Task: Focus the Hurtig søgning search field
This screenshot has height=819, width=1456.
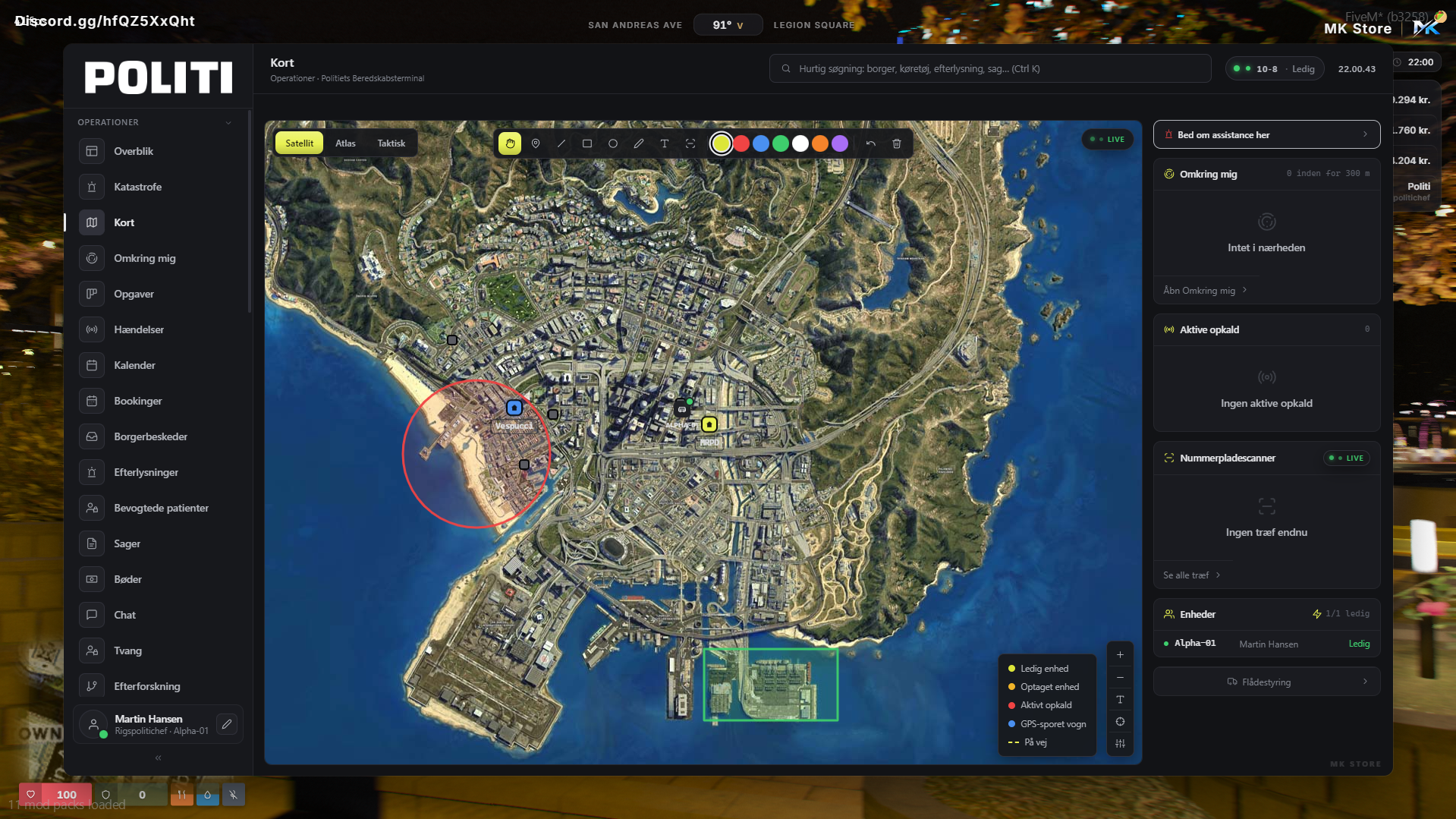Action: 990,68
